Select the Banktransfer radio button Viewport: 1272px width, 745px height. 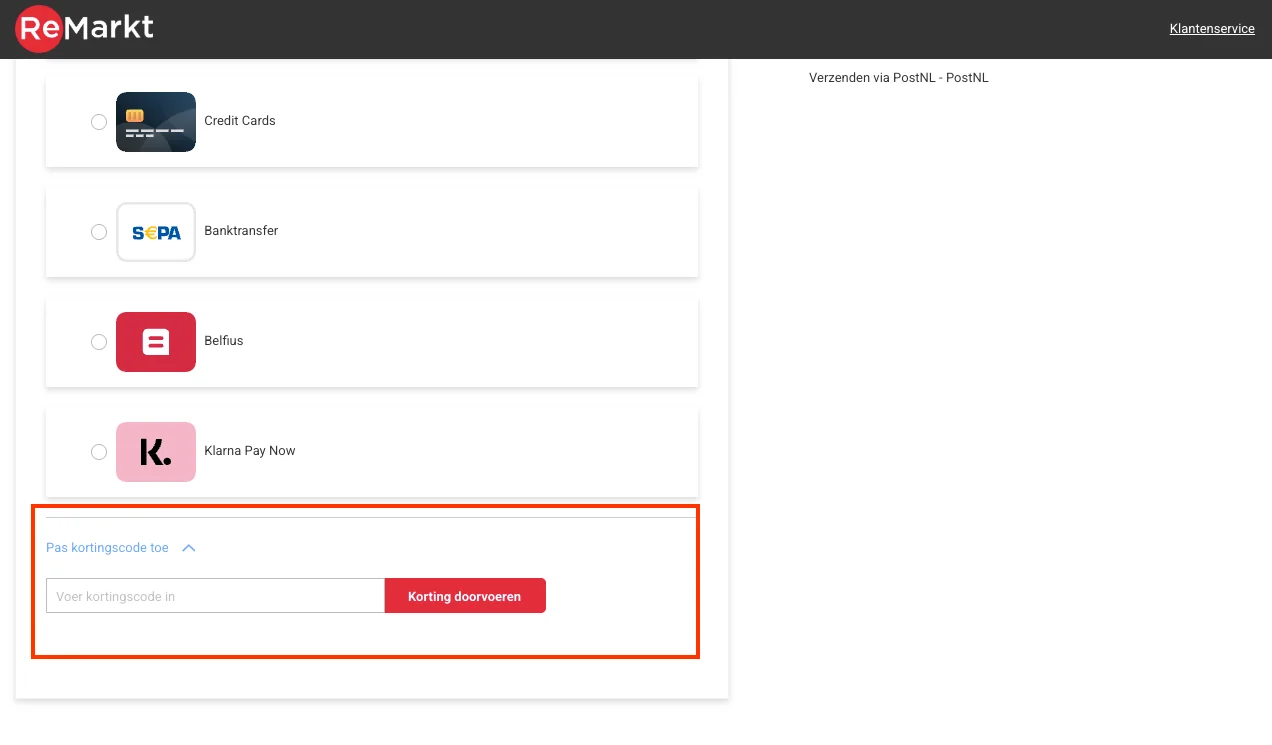99,232
